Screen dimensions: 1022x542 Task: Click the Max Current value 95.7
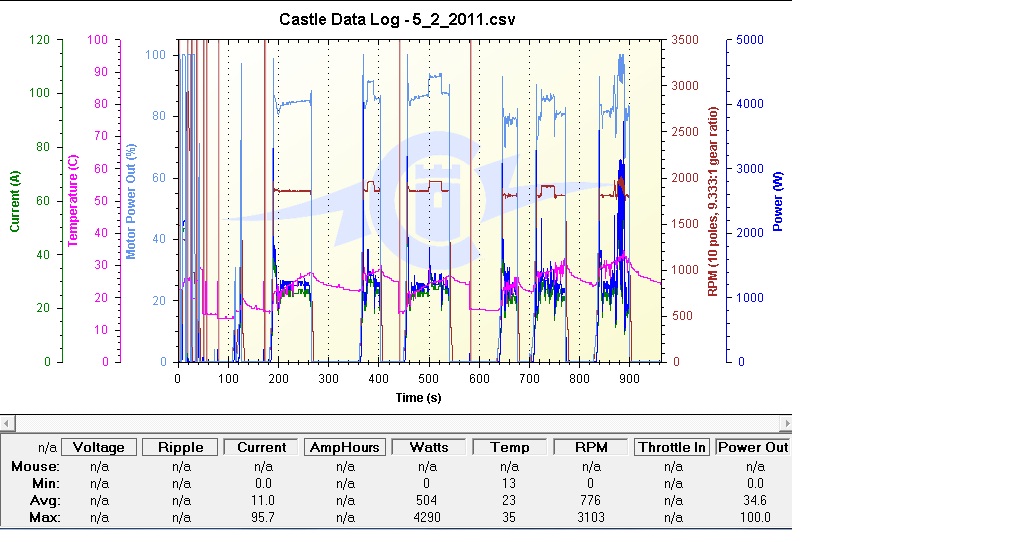click(x=263, y=517)
